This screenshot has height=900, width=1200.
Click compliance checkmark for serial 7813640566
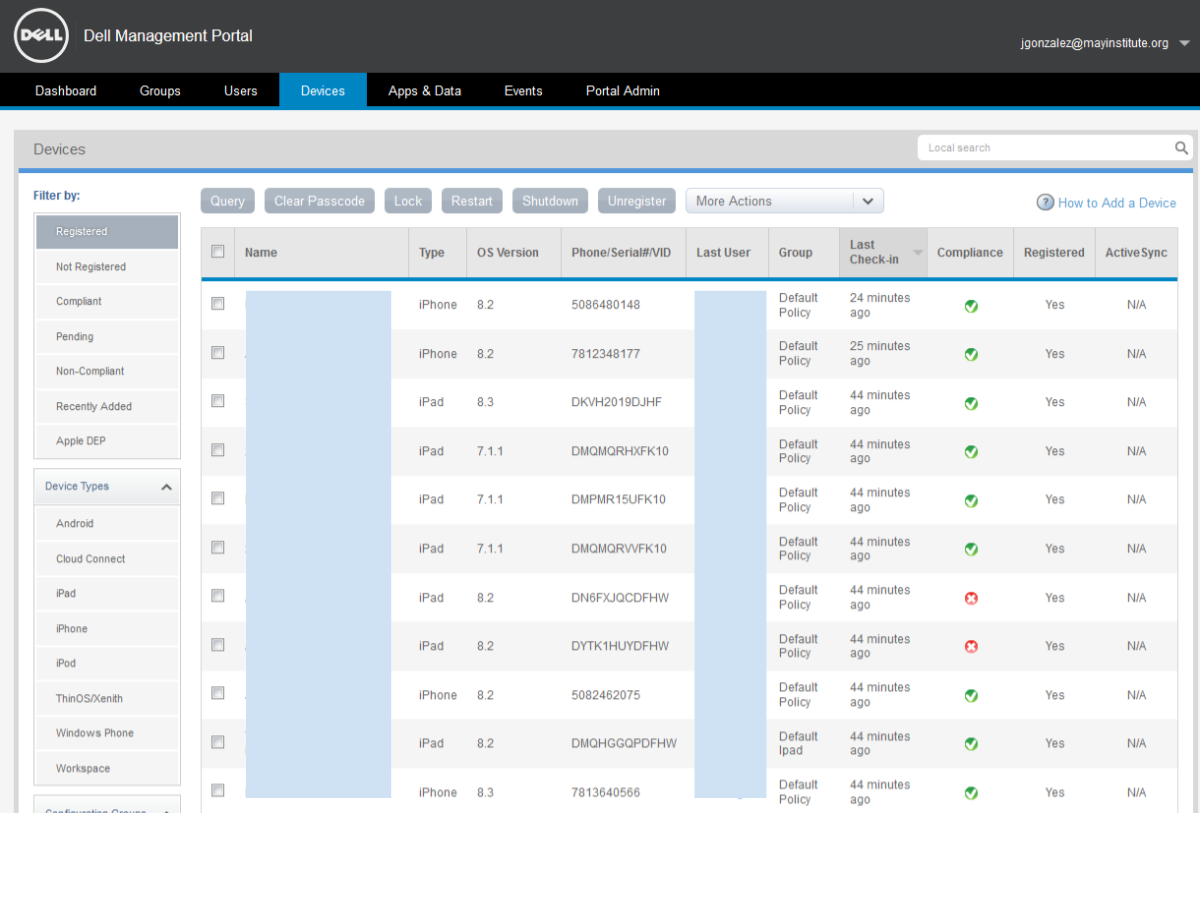click(x=971, y=793)
